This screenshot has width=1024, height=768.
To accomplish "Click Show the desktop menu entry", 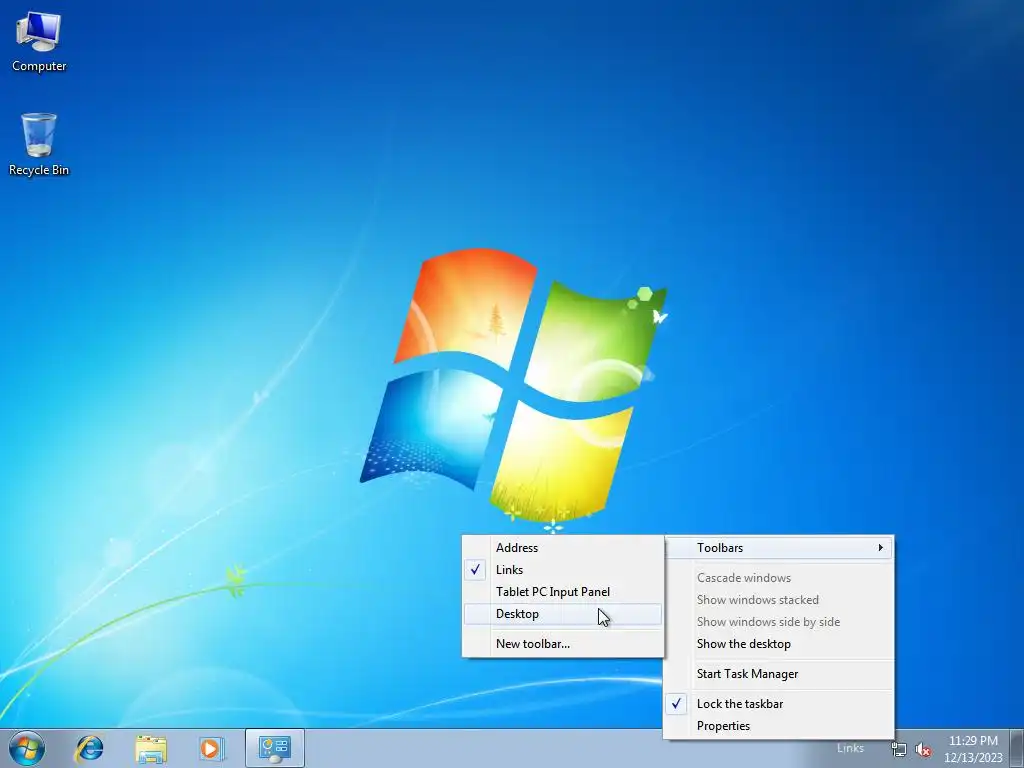I will pyautogui.click(x=778, y=644).
